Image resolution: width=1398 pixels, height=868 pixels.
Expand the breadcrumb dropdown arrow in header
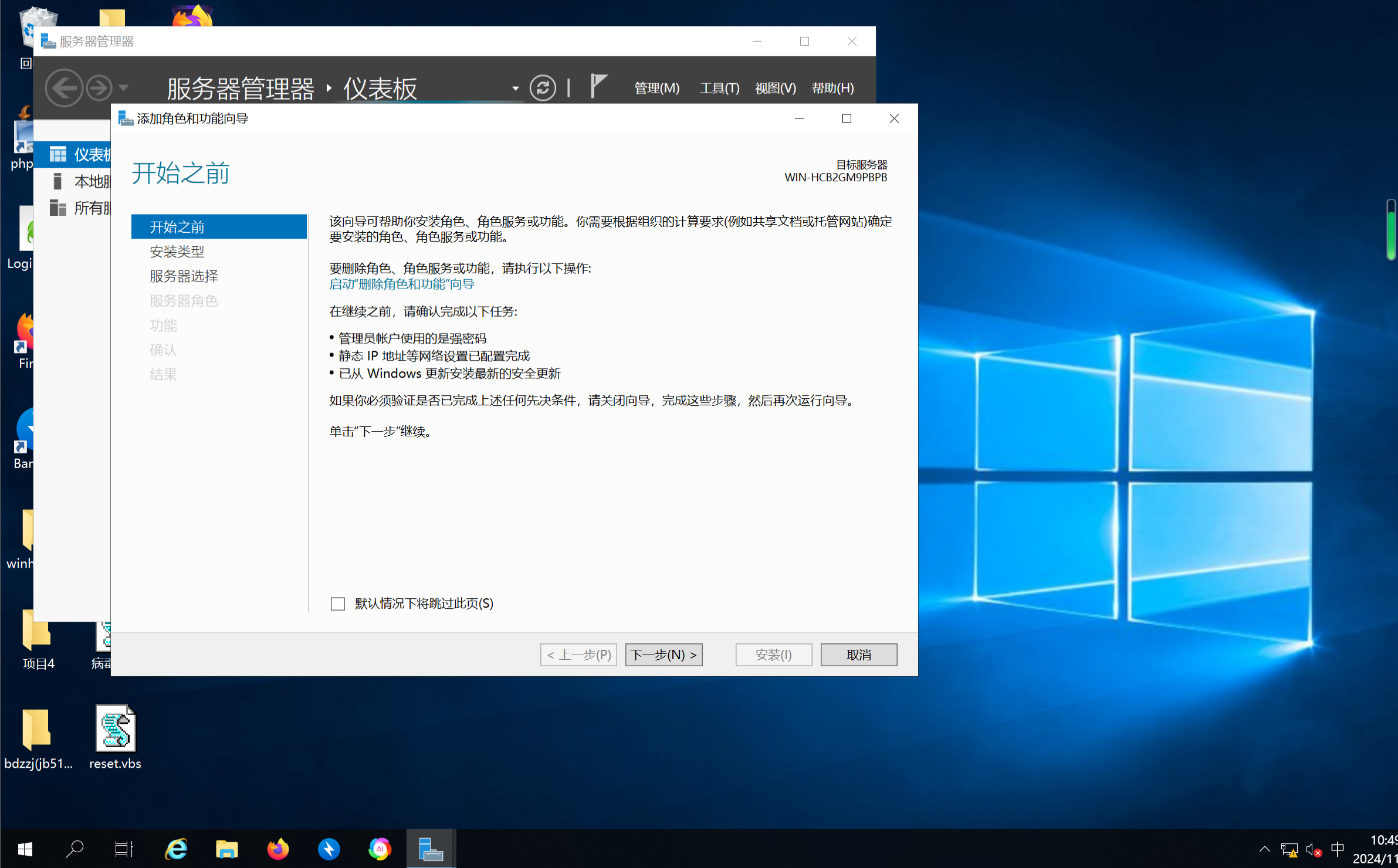[515, 89]
